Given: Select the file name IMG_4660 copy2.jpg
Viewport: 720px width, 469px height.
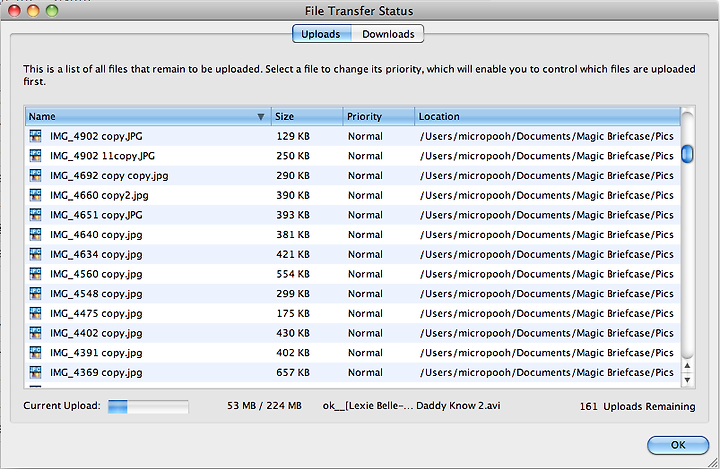Looking at the screenshot, I should 99,196.
